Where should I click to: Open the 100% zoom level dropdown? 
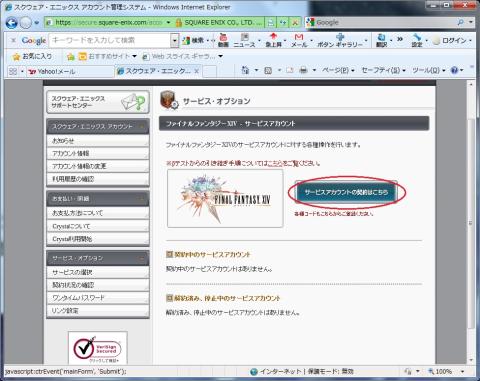pos(462,371)
